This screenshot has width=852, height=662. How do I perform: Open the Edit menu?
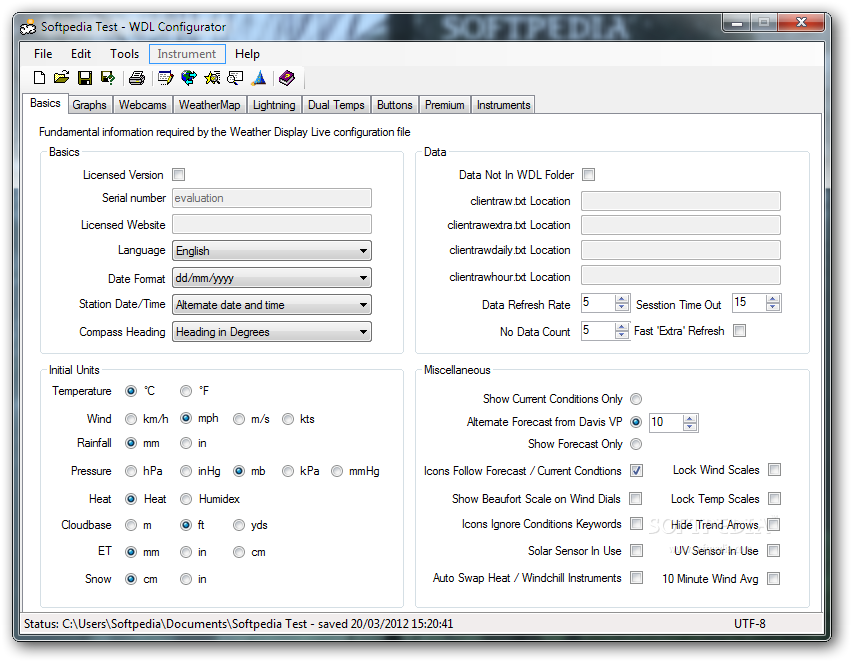(80, 54)
